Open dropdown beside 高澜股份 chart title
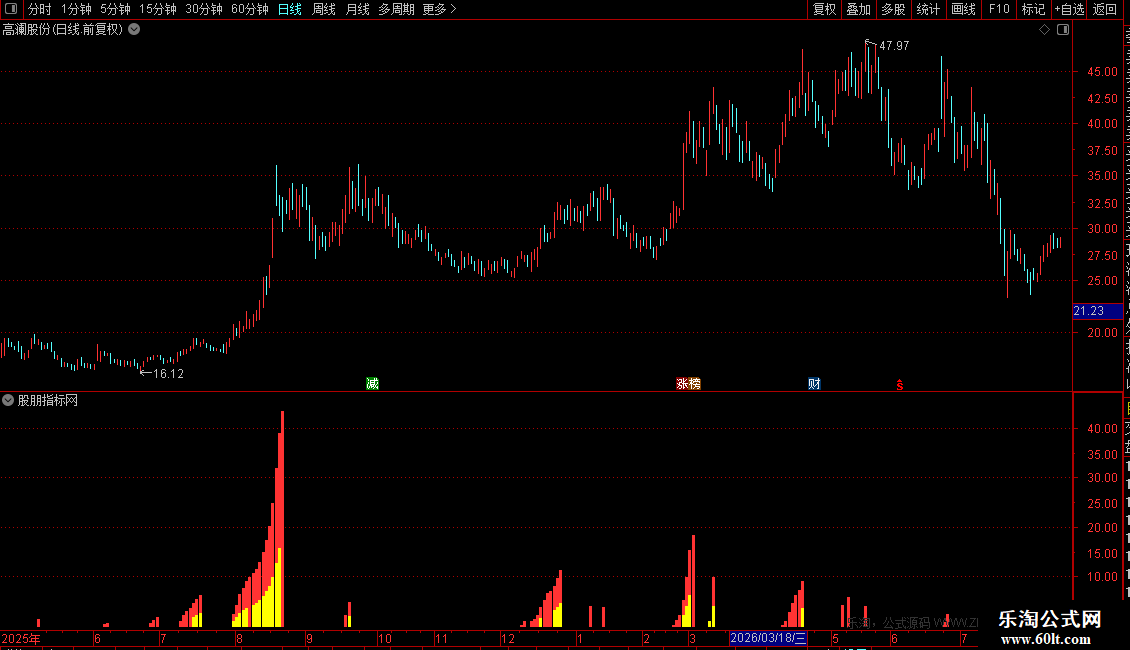Image resolution: width=1130 pixels, height=650 pixels. coord(134,30)
